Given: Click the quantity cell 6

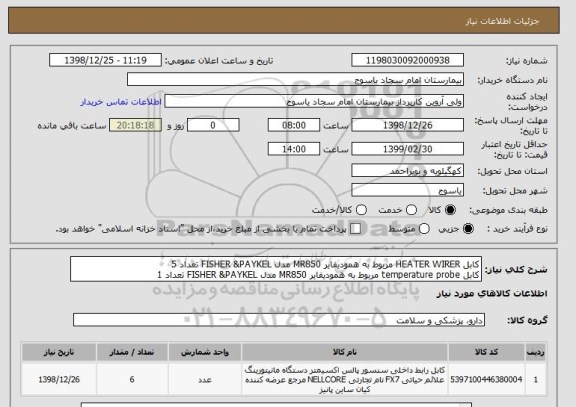Looking at the screenshot, I should coord(132,379).
